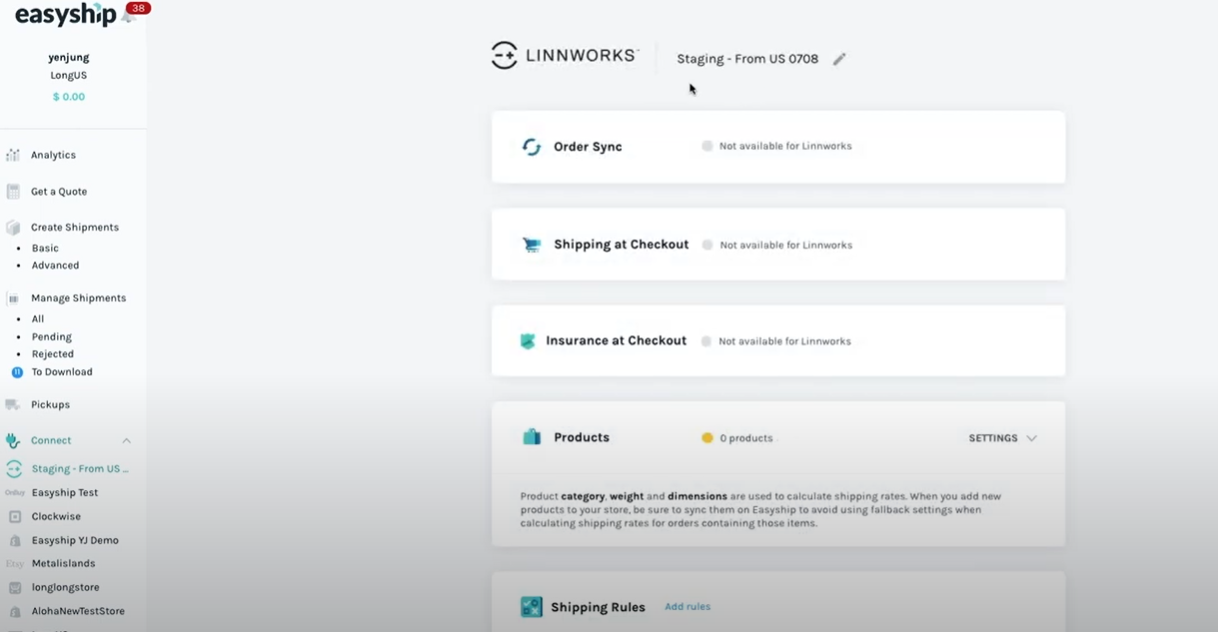This screenshot has width=1218, height=632.
Task: Toggle the Insurance at Checkout status indicator
Action: (706, 341)
